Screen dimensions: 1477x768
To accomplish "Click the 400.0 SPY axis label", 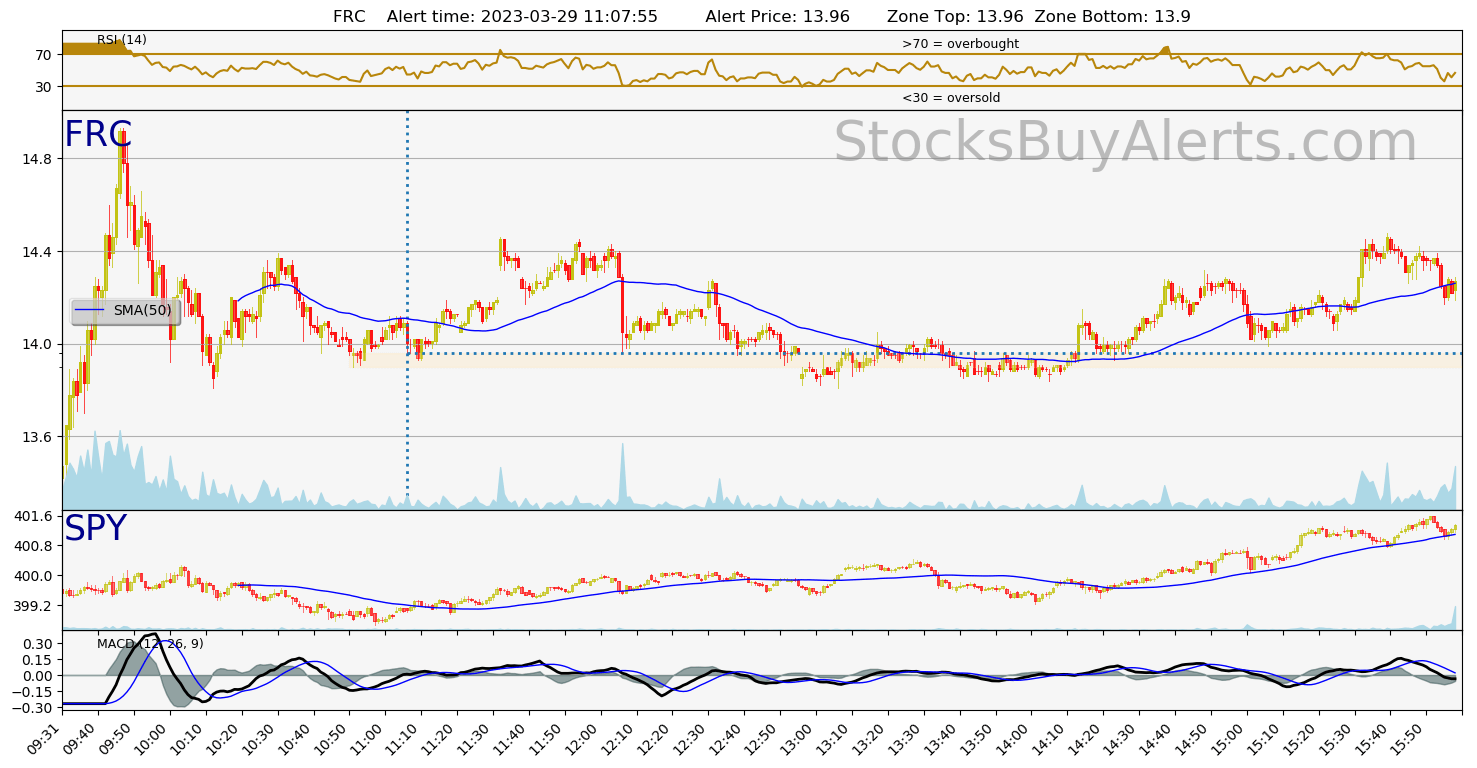I will tap(33, 576).
